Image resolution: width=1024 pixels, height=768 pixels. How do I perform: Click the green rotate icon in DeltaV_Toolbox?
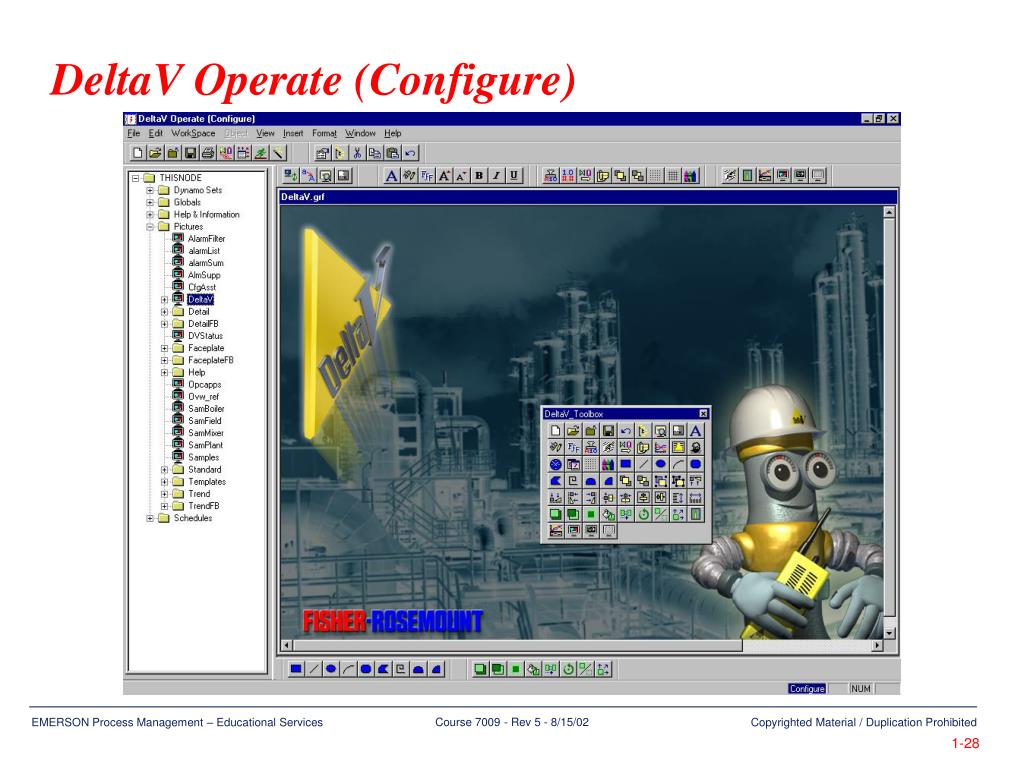[x=643, y=515]
